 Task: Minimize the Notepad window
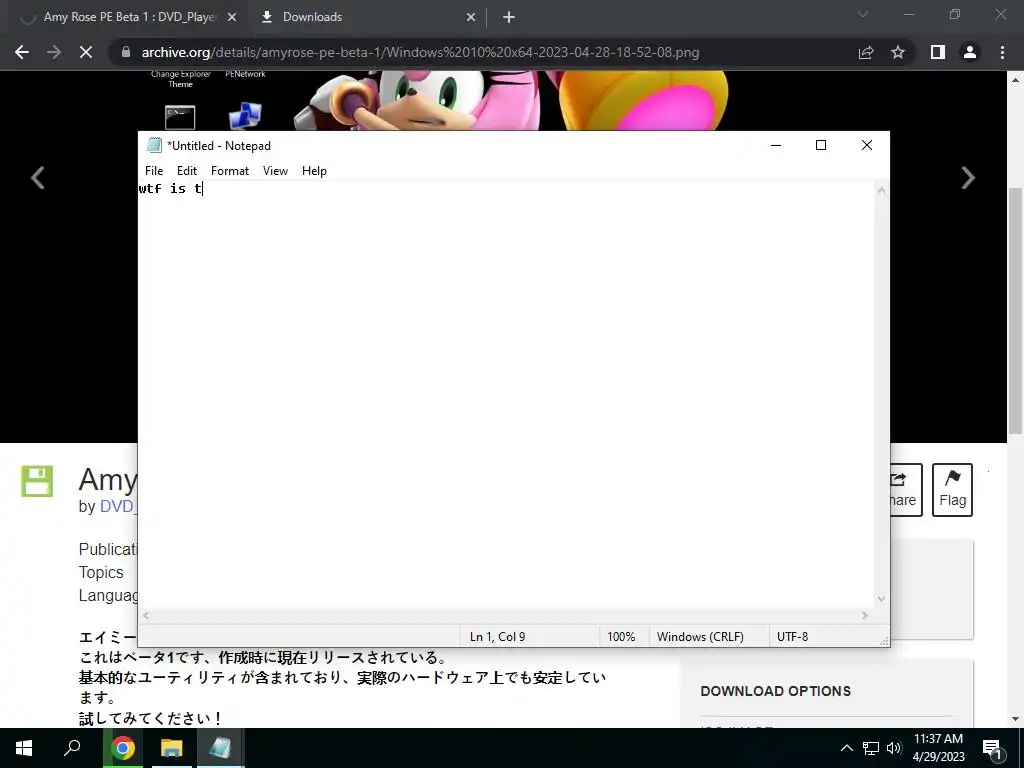tap(776, 145)
